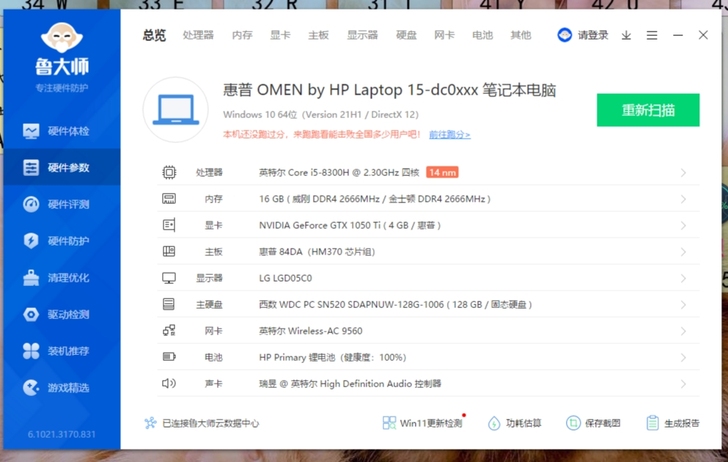Click 生成报告 to generate report
The width and height of the screenshot is (728, 462).
click(673, 423)
